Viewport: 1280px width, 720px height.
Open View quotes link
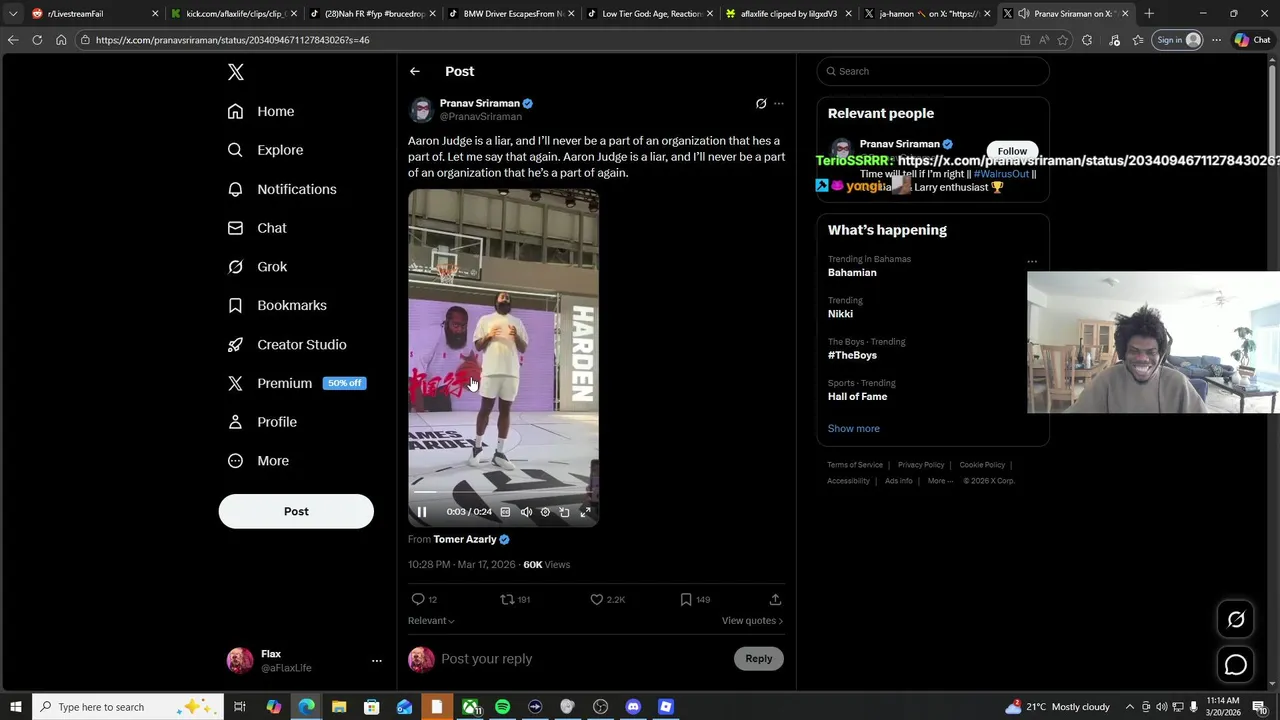point(752,621)
